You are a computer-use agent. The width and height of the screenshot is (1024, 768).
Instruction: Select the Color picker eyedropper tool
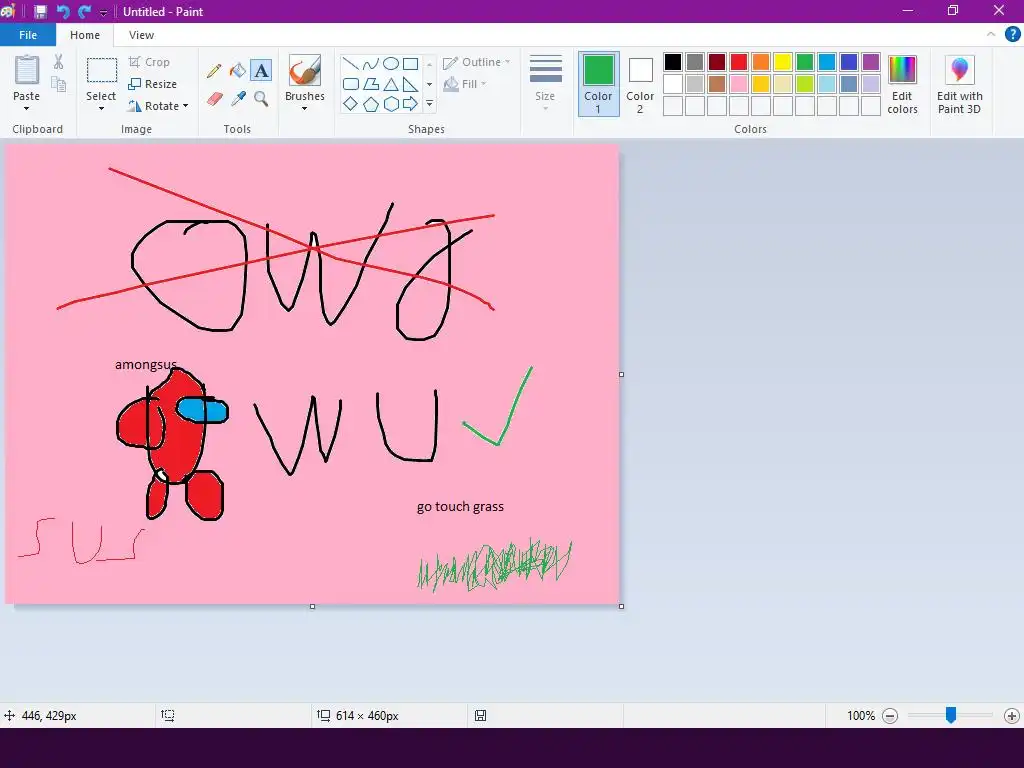(238, 99)
